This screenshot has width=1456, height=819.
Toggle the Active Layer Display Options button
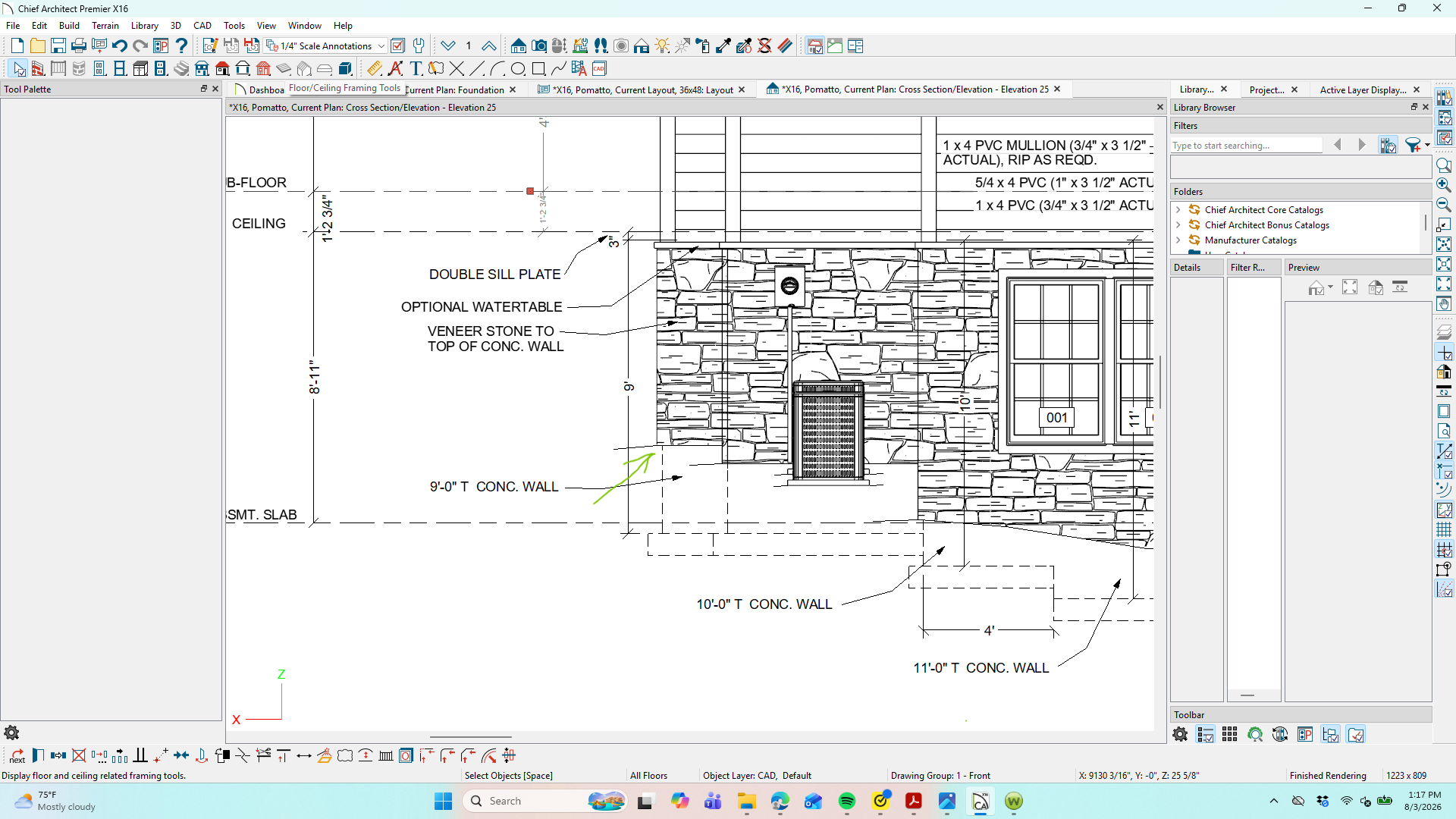(x=1444, y=138)
